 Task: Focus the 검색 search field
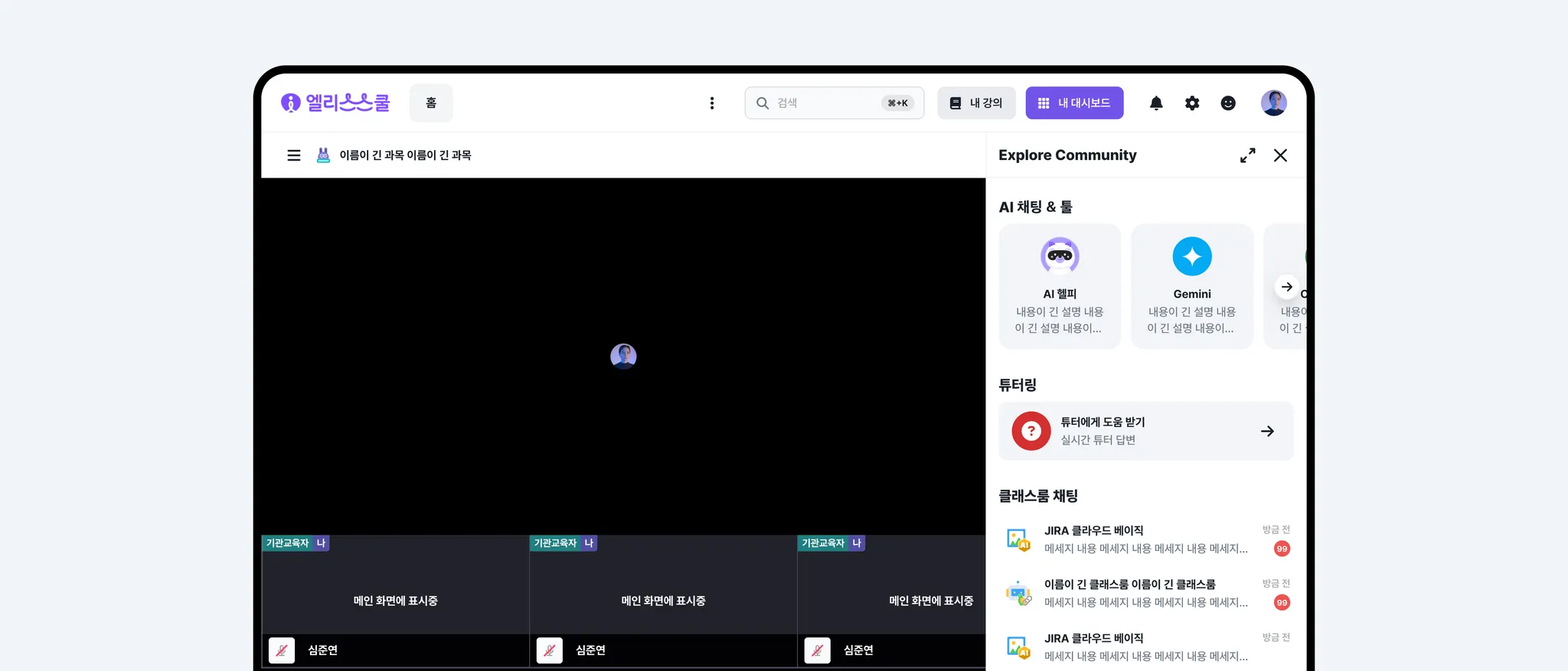835,103
